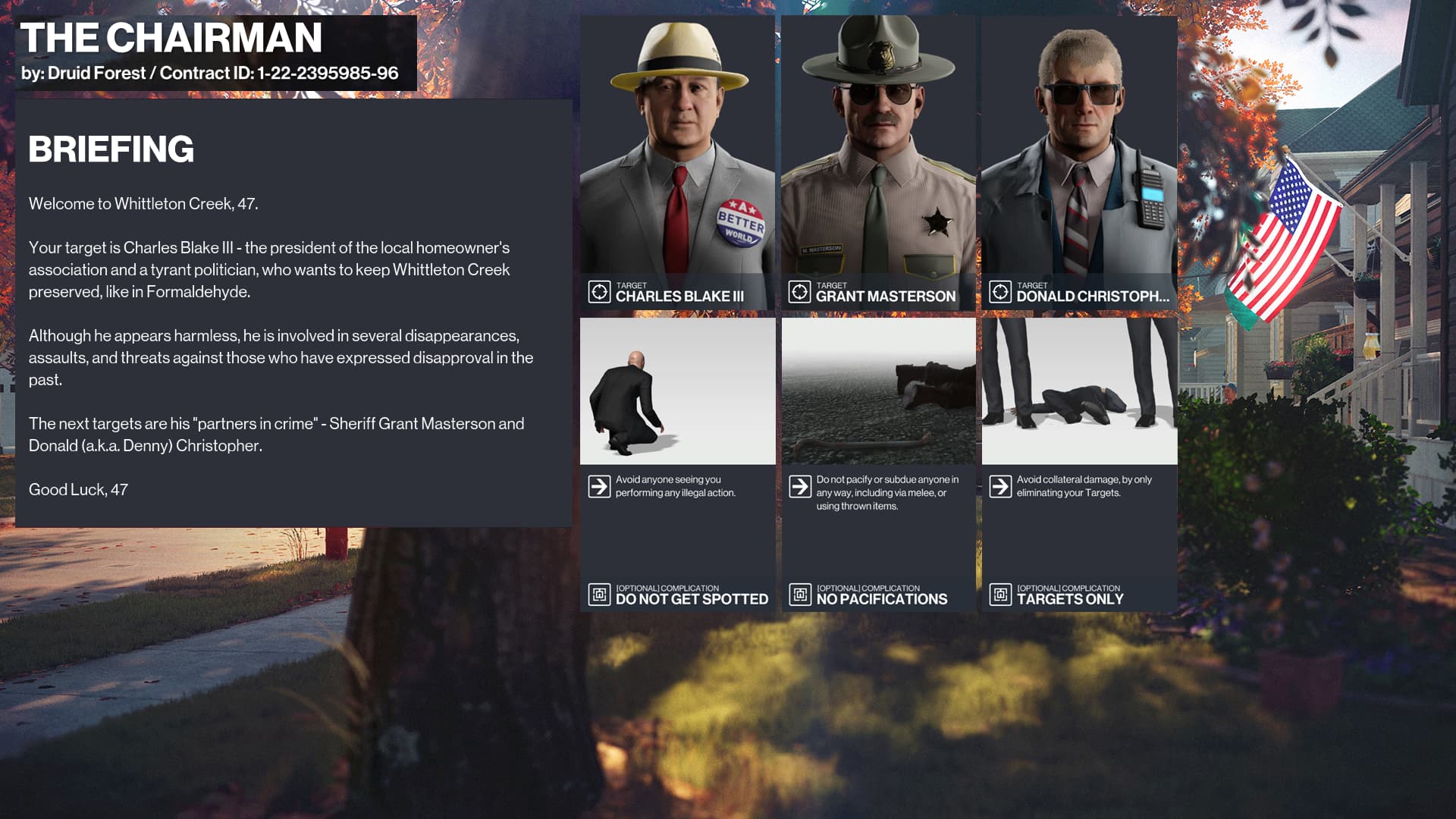This screenshot has width=1456, height=819.
Task: Click the DO NOT GET SPOTTED complication label
Action: pos(692,599)
